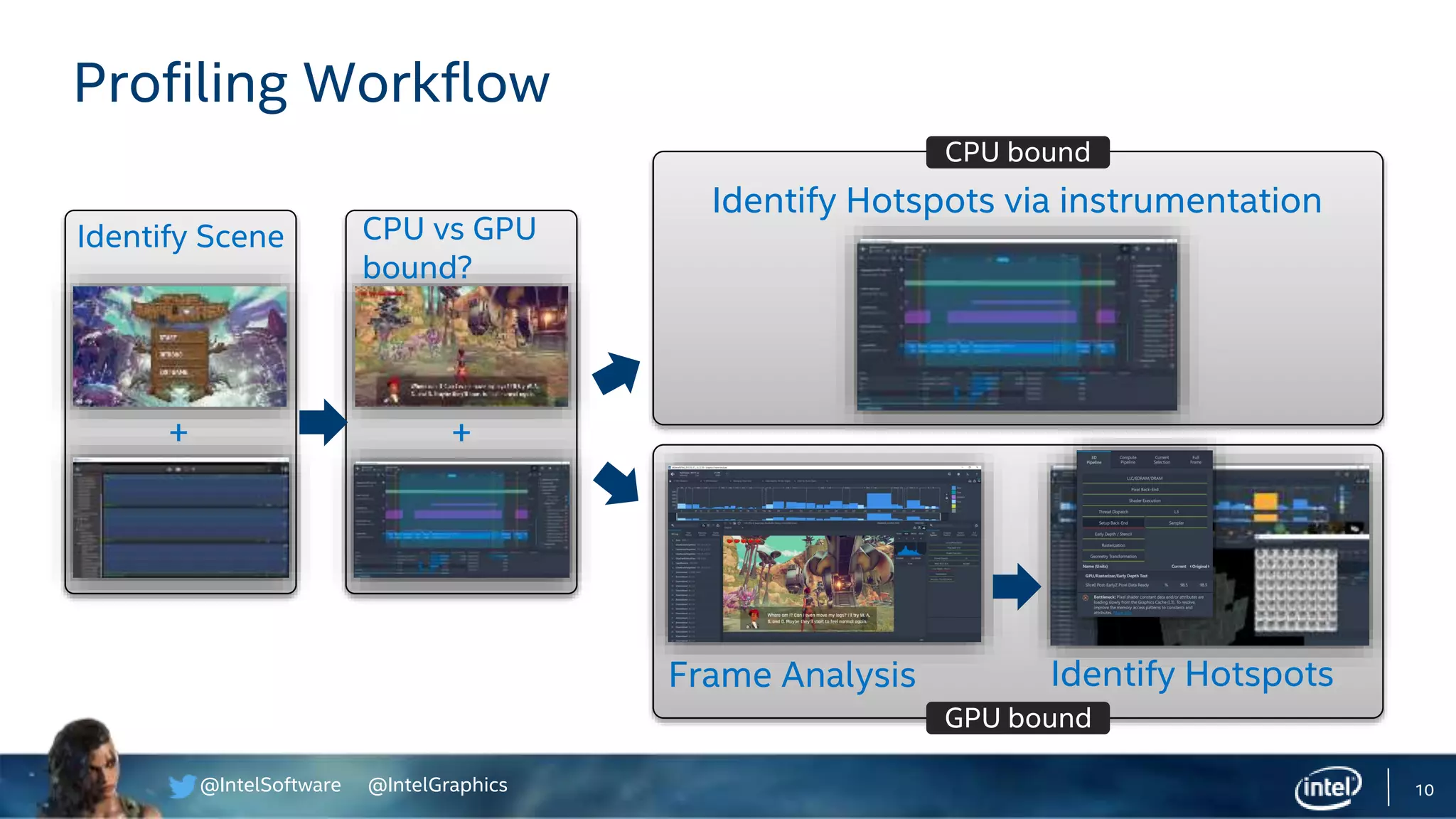Click the 'Identify Hotspots' caption in GPU box
Viewport: 1456px width, 819px height.
[x=1192, y=675]
